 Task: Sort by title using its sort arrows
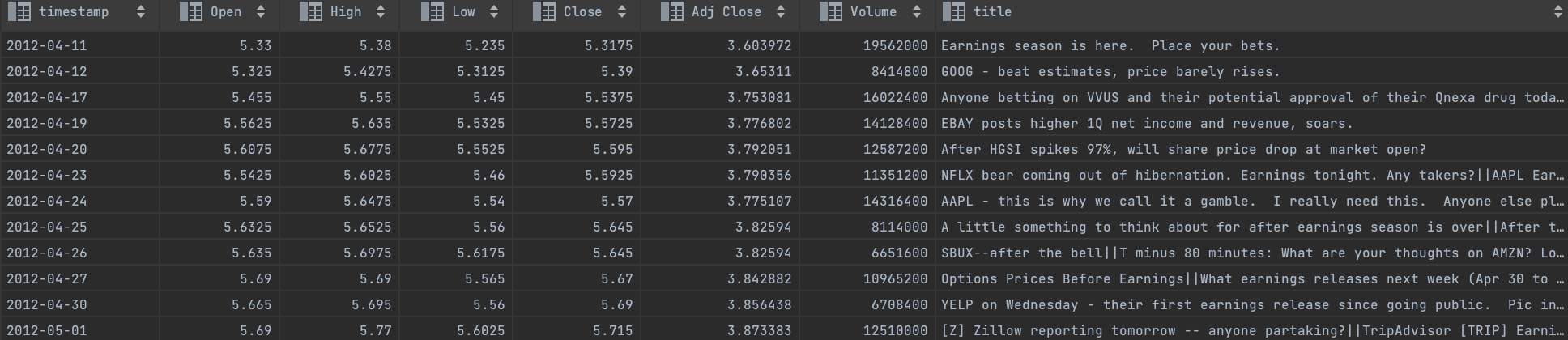[1557, 12]
